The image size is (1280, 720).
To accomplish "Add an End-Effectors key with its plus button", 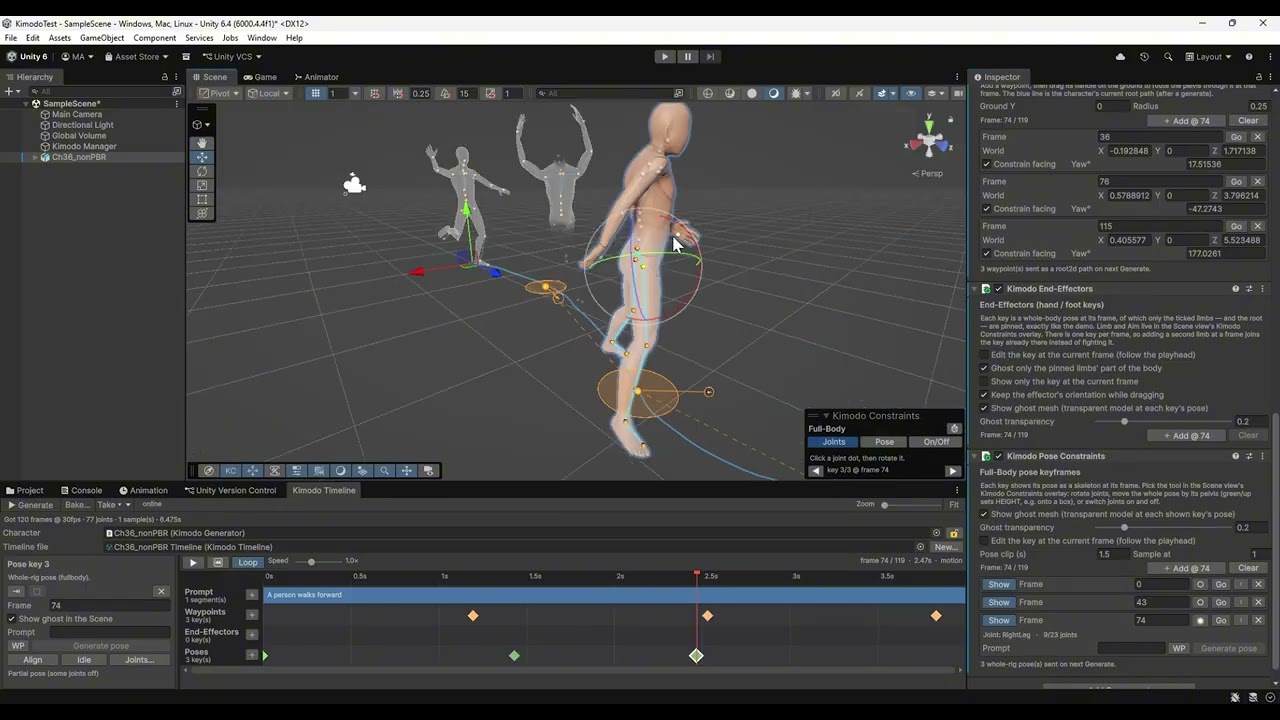I will point(252,635).
